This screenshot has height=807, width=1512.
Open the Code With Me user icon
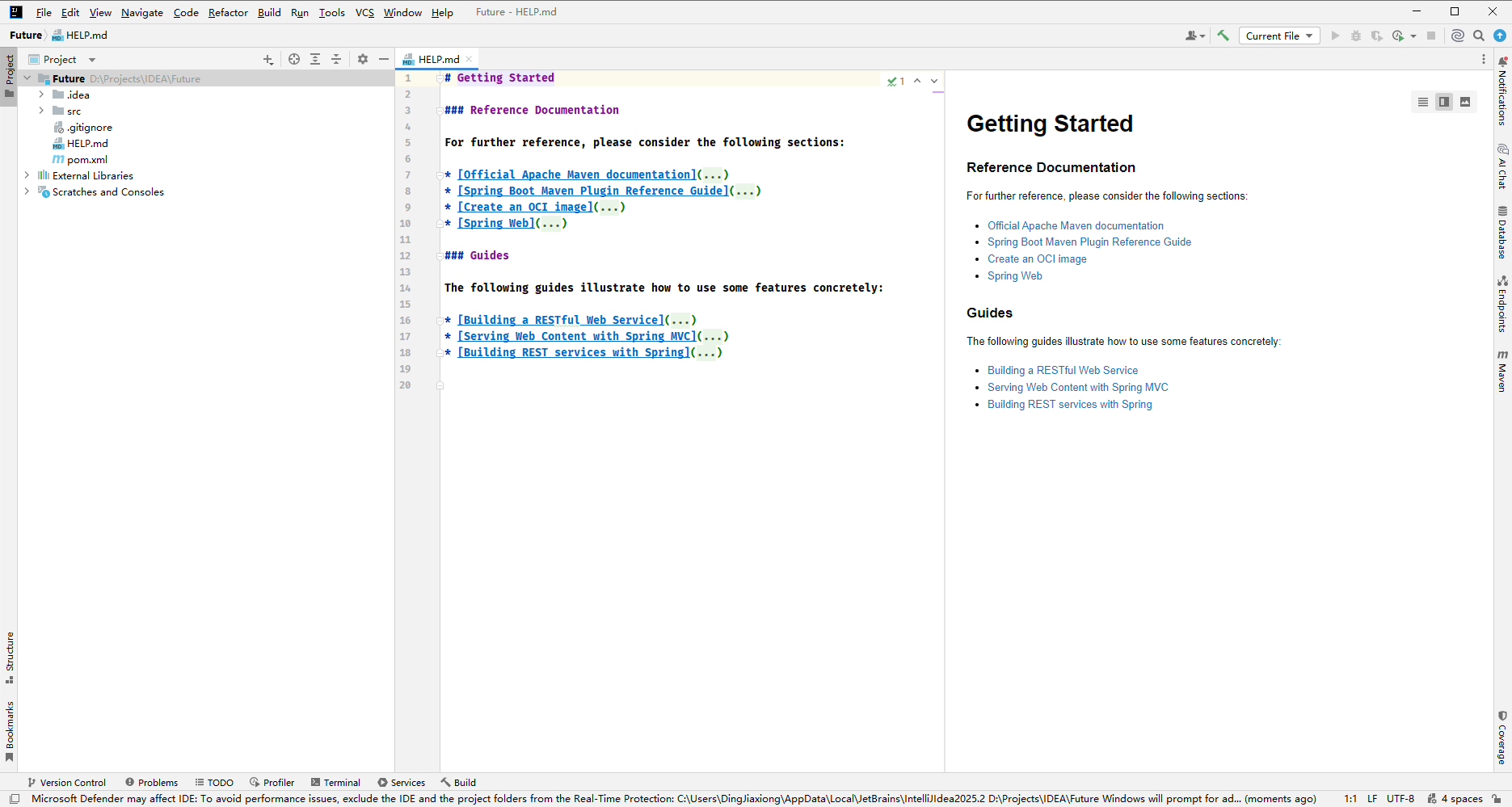(1194, 36)
